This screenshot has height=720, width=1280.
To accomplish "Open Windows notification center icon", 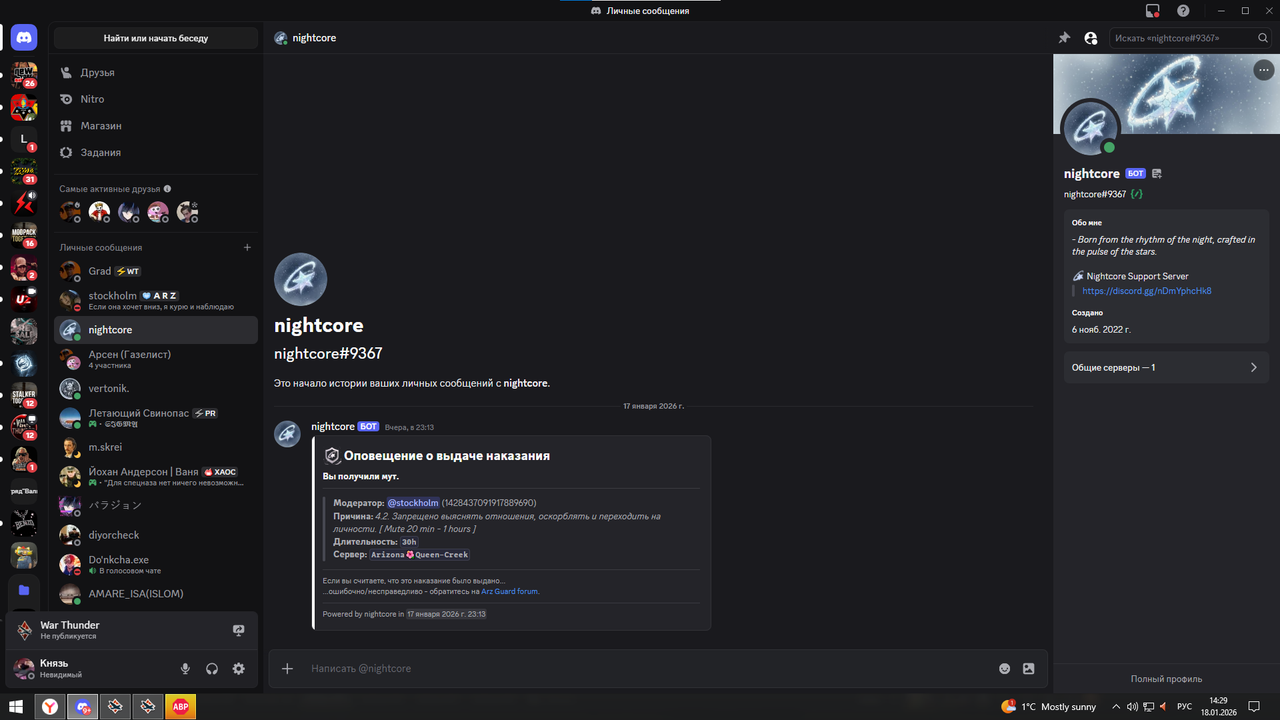I will 1254,707.
